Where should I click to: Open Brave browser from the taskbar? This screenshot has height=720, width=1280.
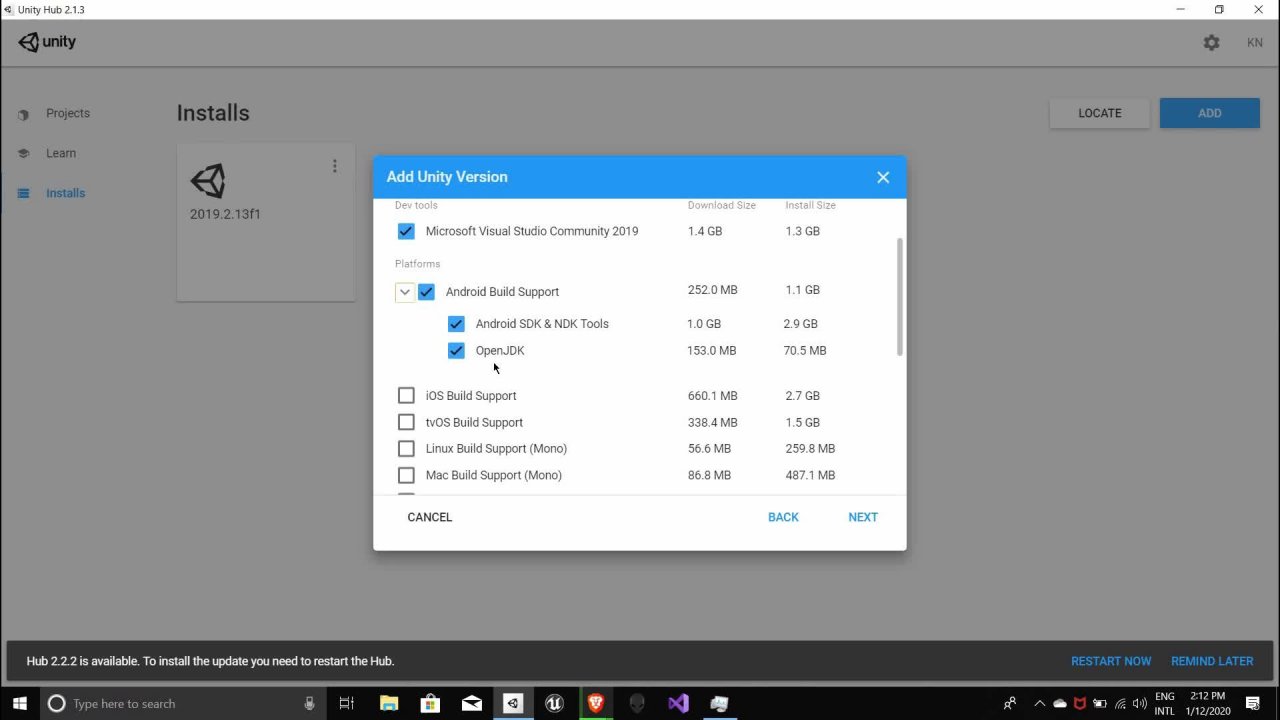[596, 704]
